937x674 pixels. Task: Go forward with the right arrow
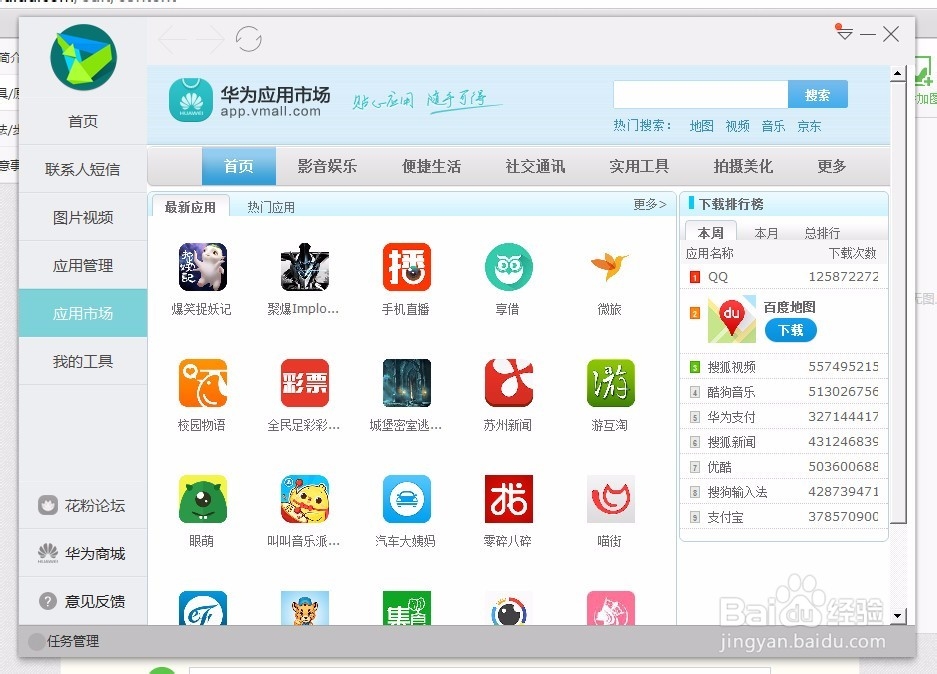click(x=210, y=39)
